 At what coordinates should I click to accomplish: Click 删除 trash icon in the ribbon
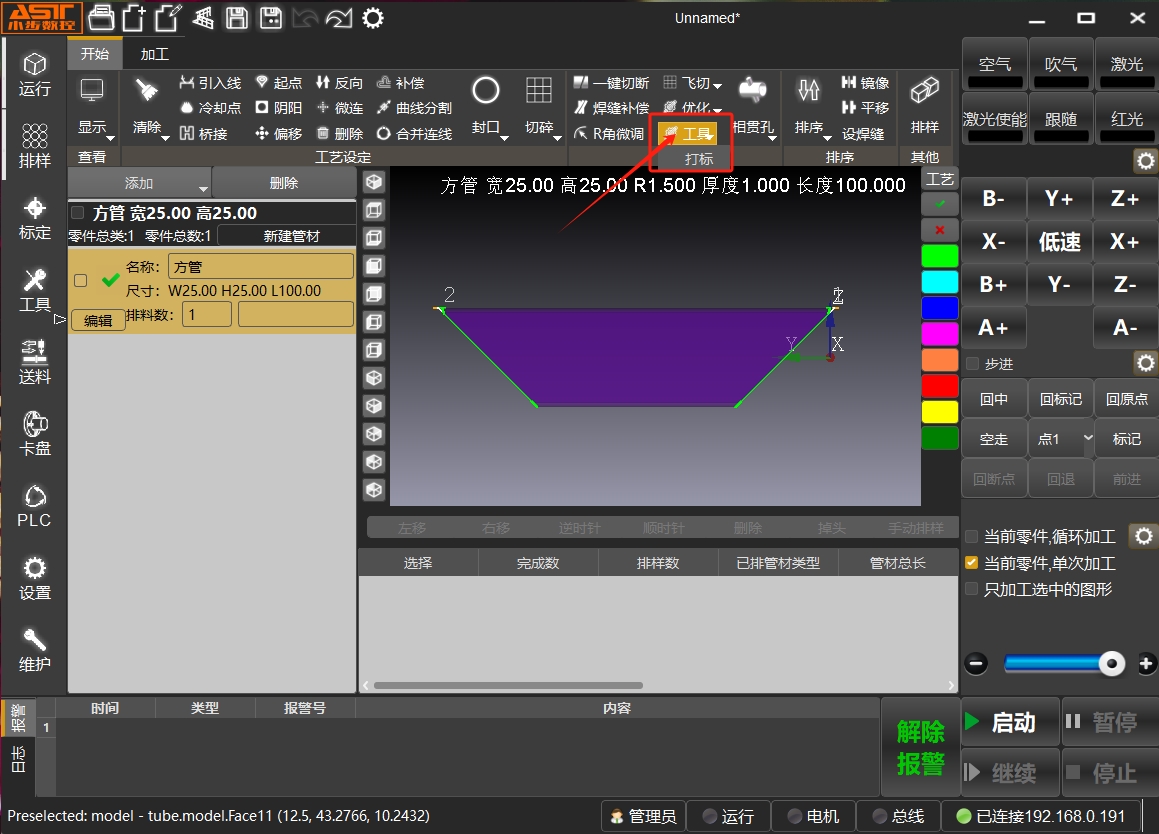point(339,133)
